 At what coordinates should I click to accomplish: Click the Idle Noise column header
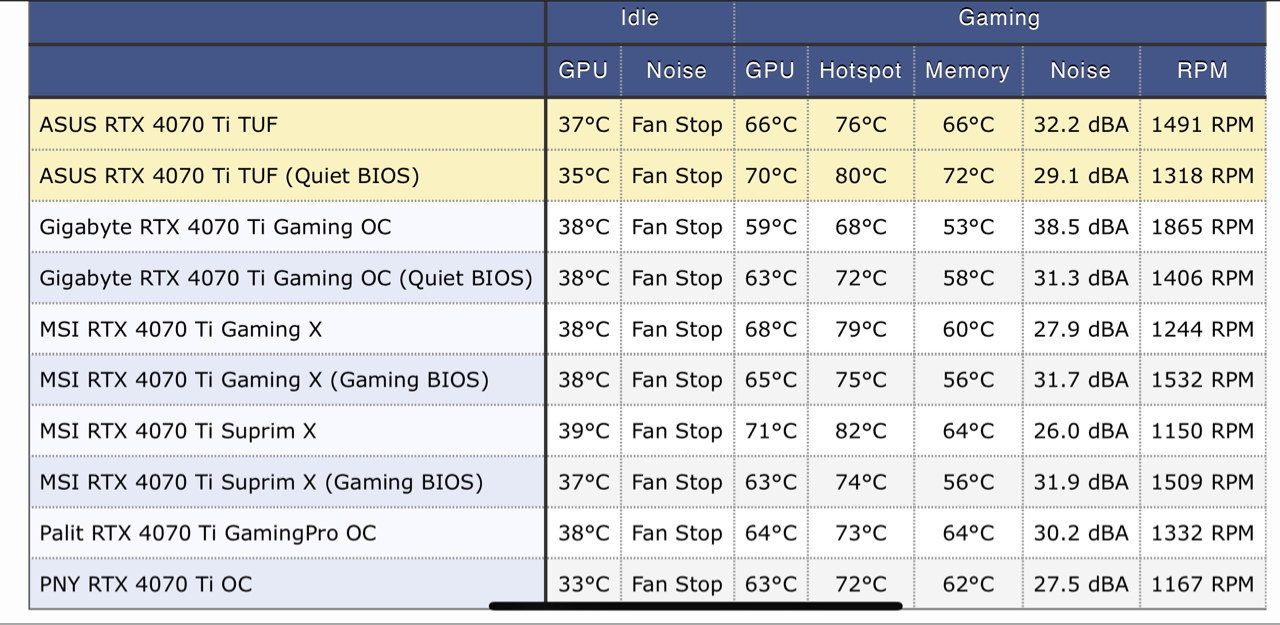tap(676, 71)
